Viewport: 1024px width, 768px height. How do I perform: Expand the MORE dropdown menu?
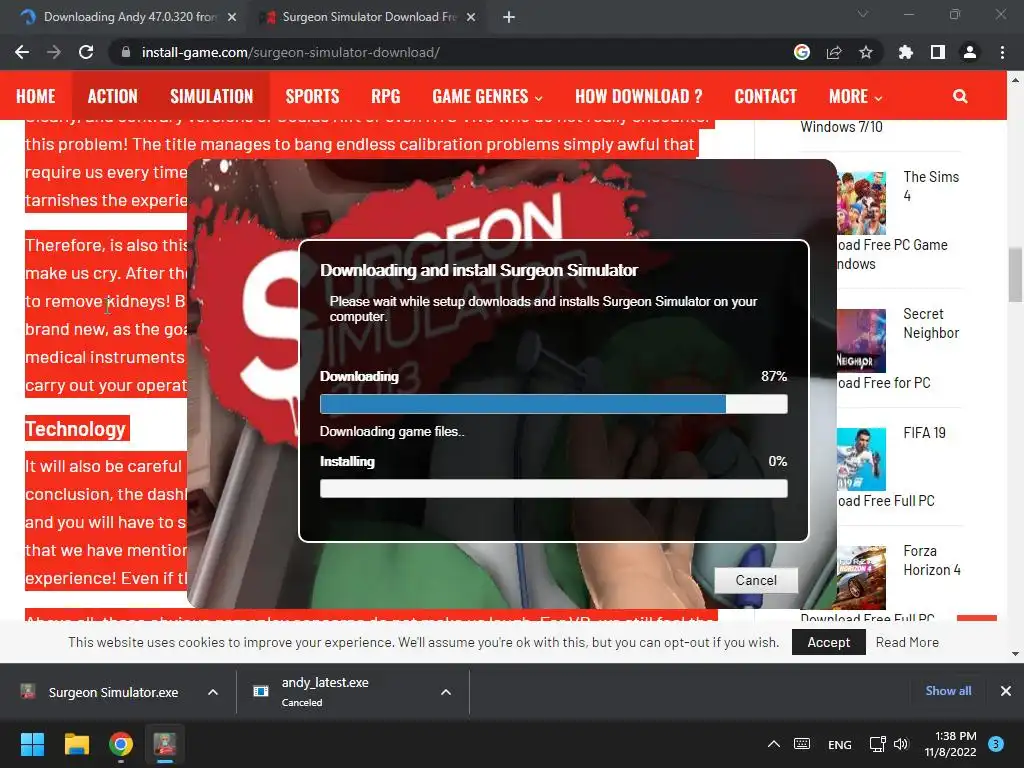[856, 97]
